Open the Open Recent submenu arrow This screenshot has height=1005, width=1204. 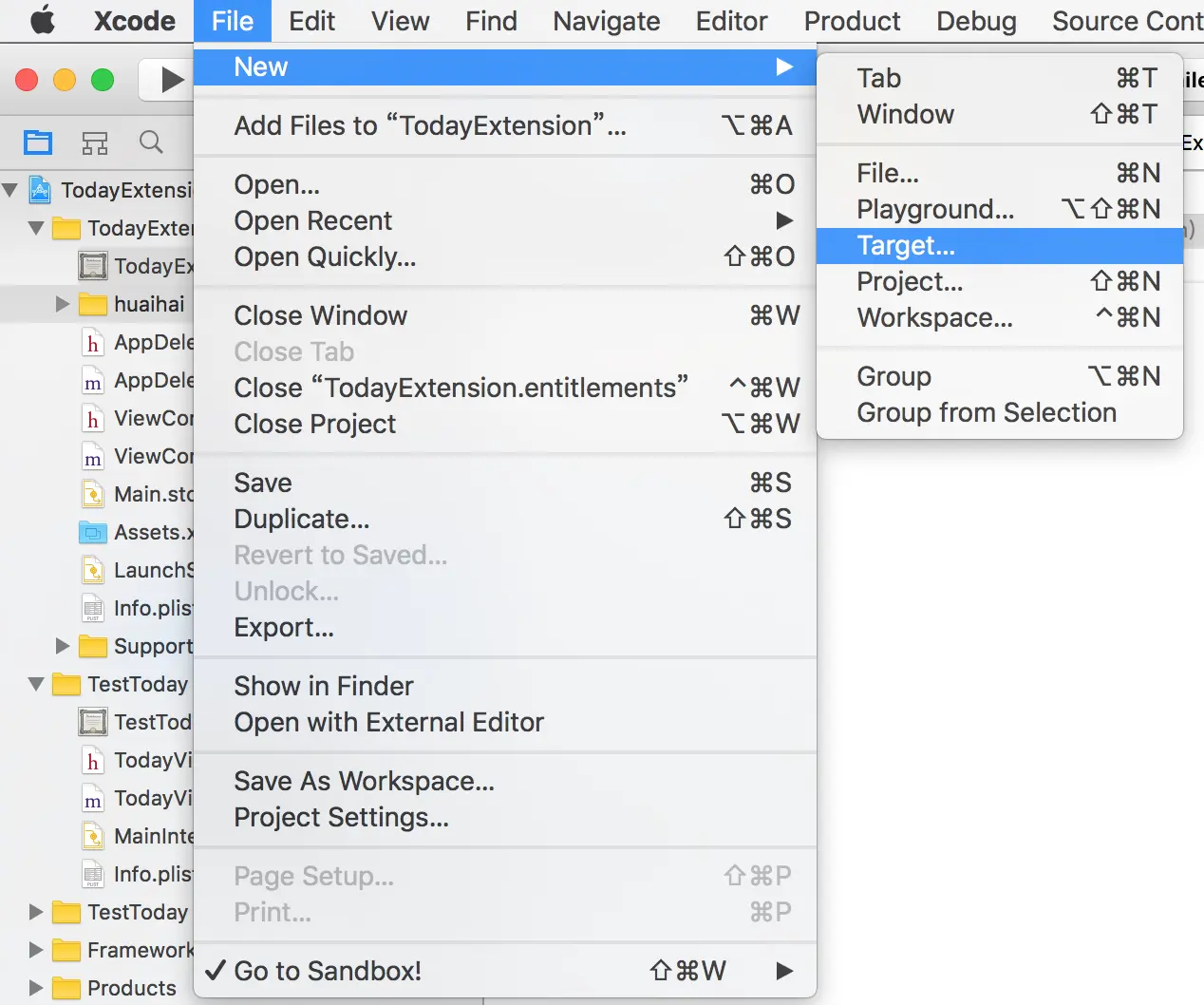coord(784,220)
